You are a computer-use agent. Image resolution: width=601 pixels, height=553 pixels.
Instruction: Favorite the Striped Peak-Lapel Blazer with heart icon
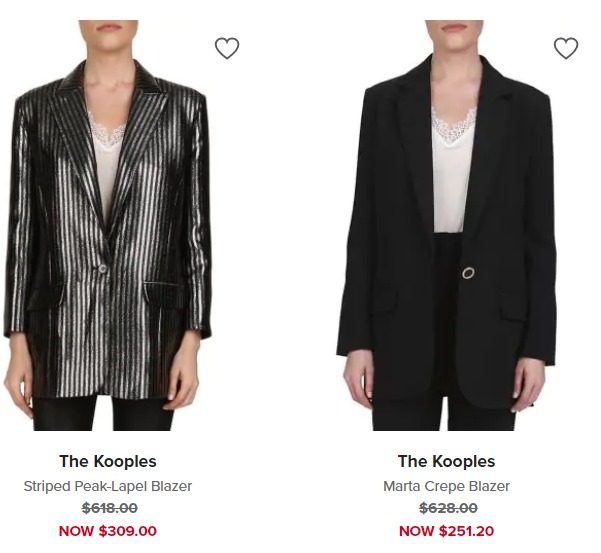point(227,48)
